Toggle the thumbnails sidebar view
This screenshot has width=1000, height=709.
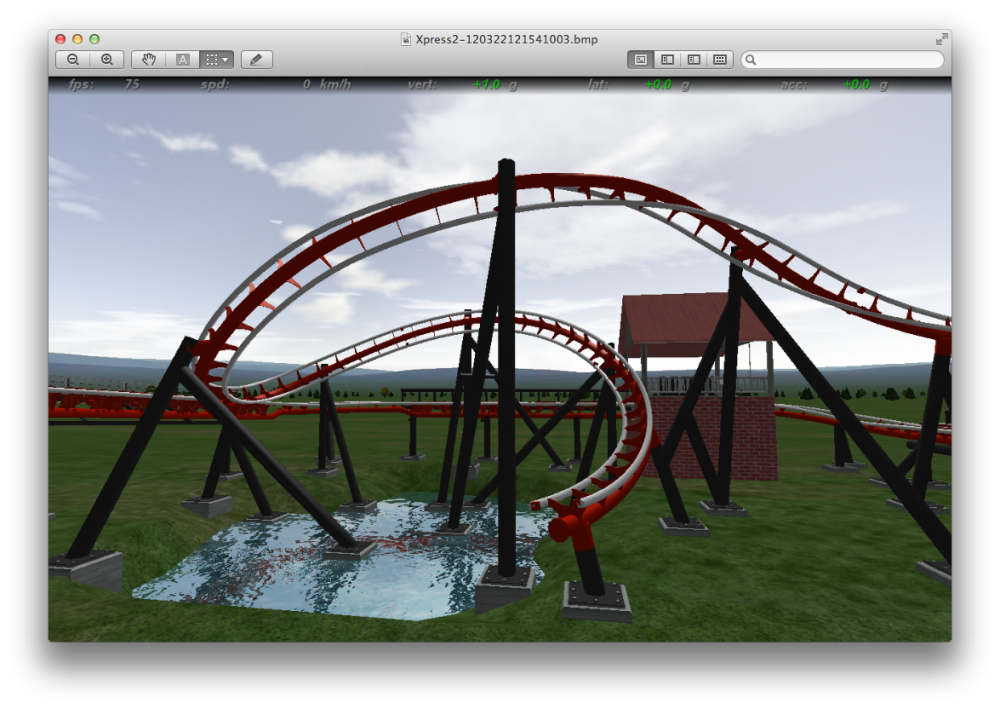point(667,60)
